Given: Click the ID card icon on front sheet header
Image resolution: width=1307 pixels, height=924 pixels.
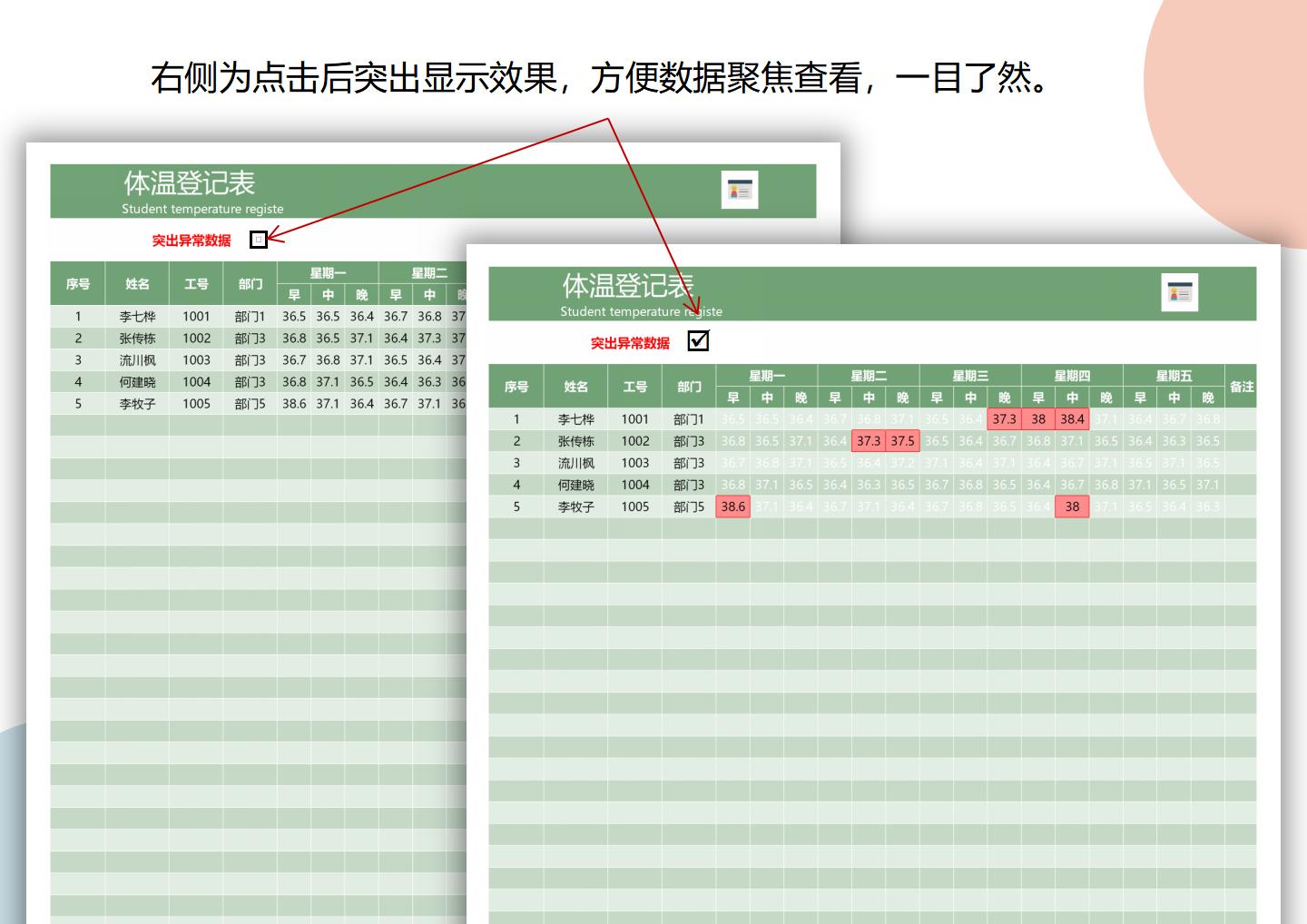Looking at the screenshot, I should 1180,292.
